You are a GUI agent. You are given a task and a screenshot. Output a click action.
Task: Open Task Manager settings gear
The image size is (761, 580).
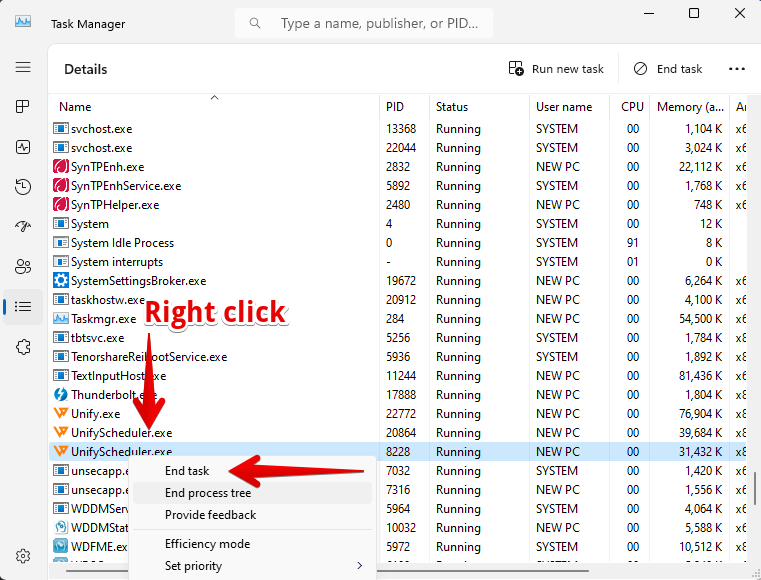[23, 556]
